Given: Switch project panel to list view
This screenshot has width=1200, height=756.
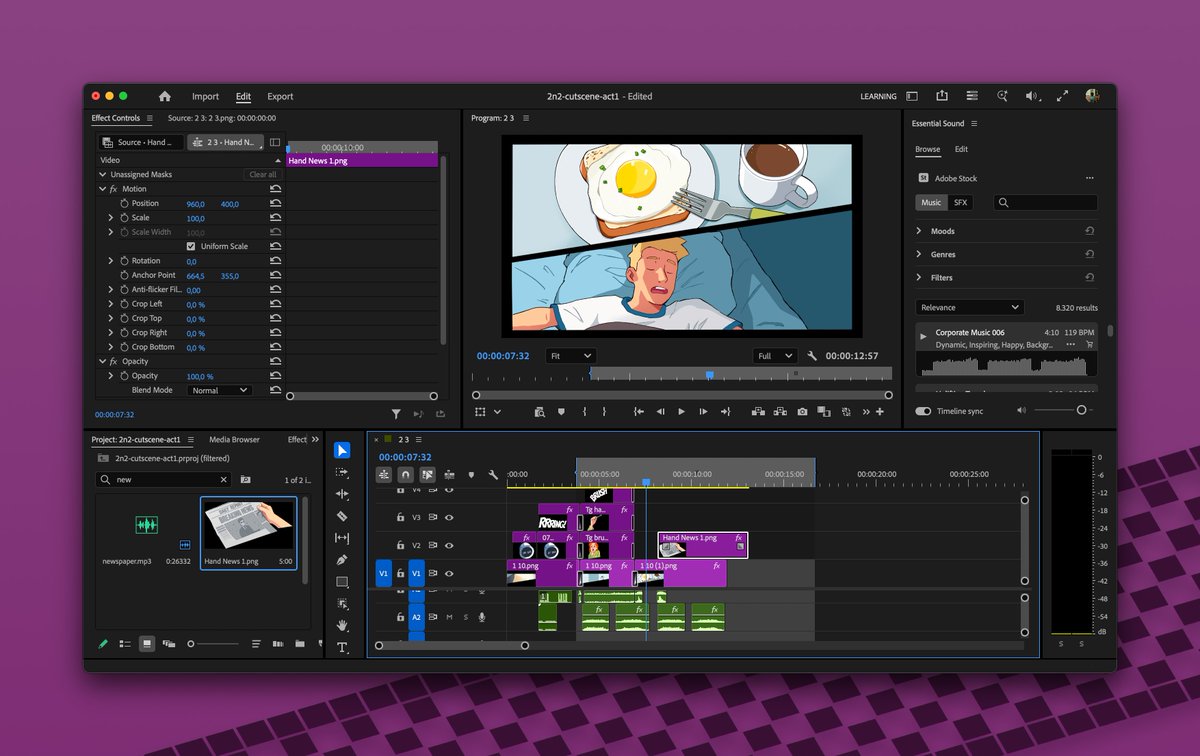Looking at the screenshot, I should point(125,644).
